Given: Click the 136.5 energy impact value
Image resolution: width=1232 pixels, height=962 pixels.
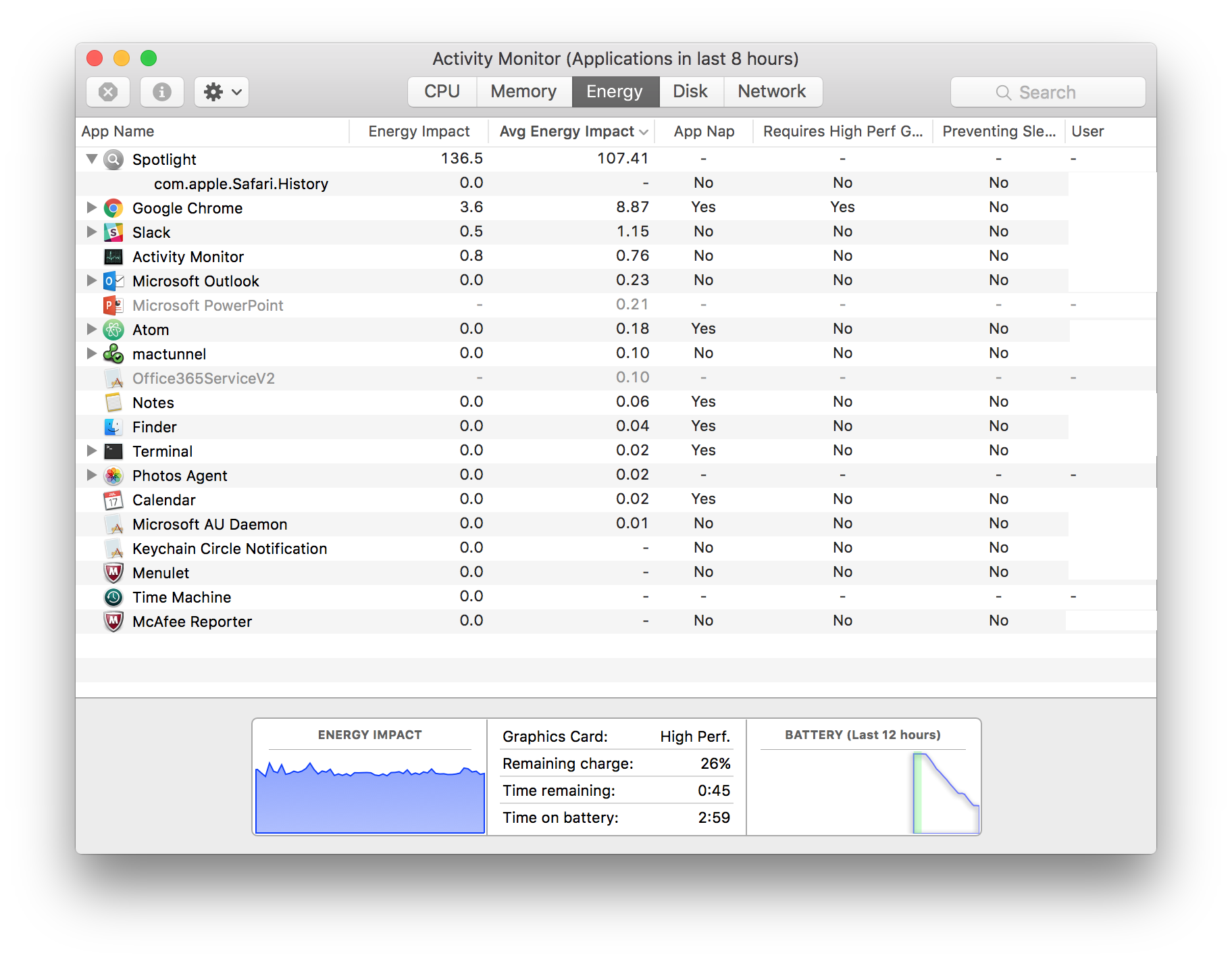Looking at the screenshot, I should (x=462, y=159).
